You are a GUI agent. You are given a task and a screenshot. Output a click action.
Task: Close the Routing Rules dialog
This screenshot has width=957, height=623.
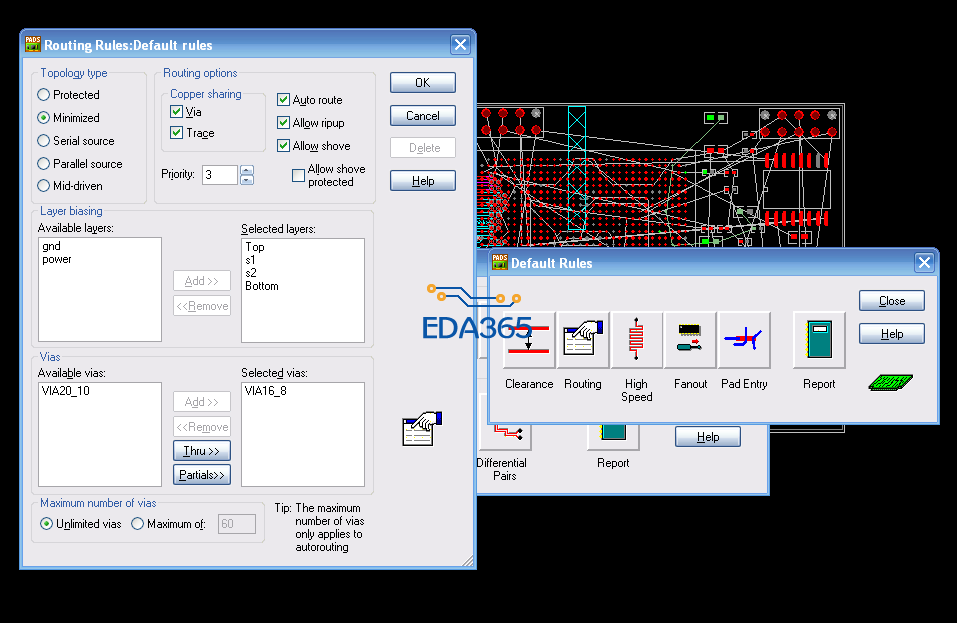(x=460, y=45)
